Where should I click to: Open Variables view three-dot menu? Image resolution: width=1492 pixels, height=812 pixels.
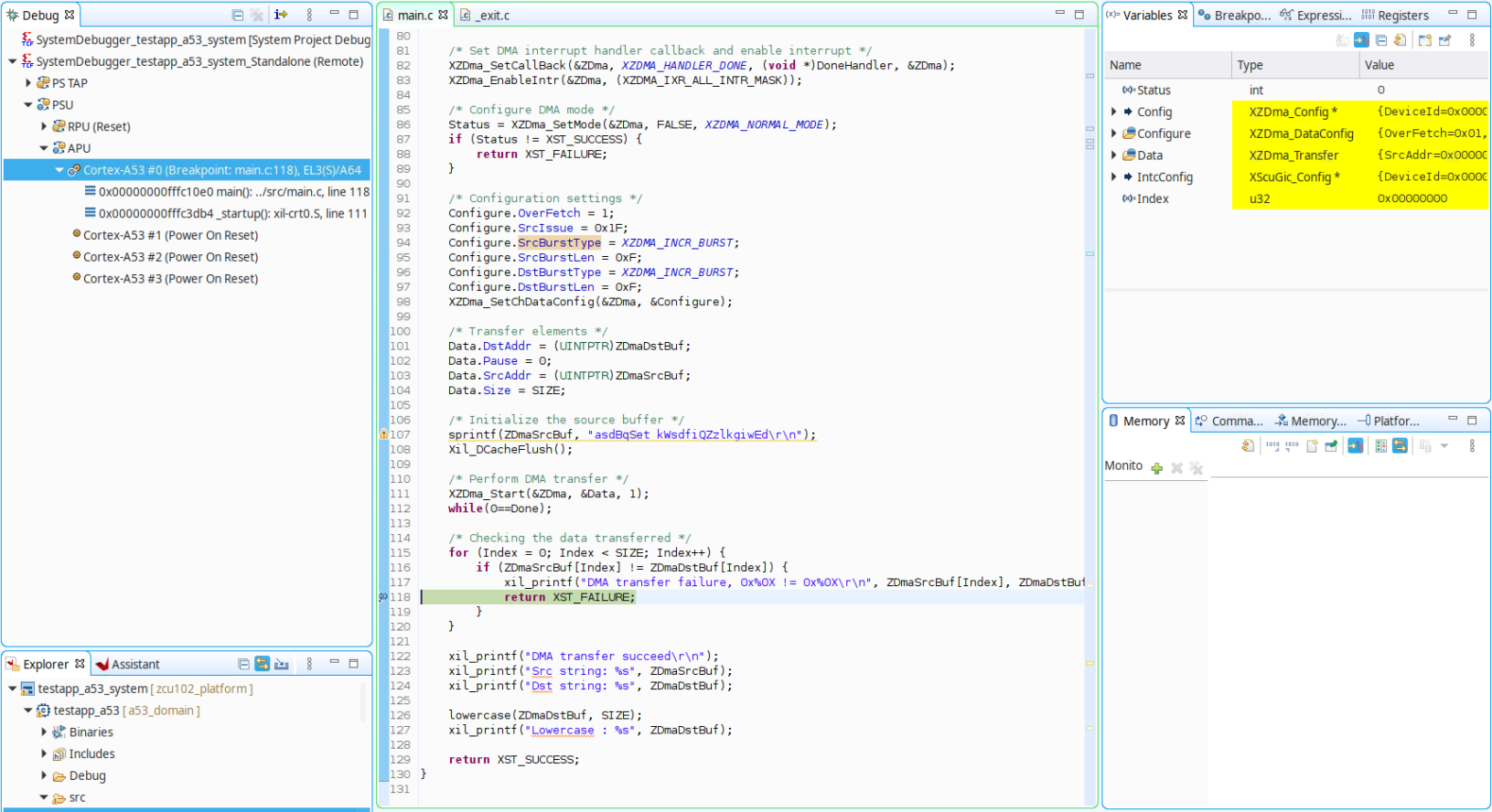[1472, 40]
